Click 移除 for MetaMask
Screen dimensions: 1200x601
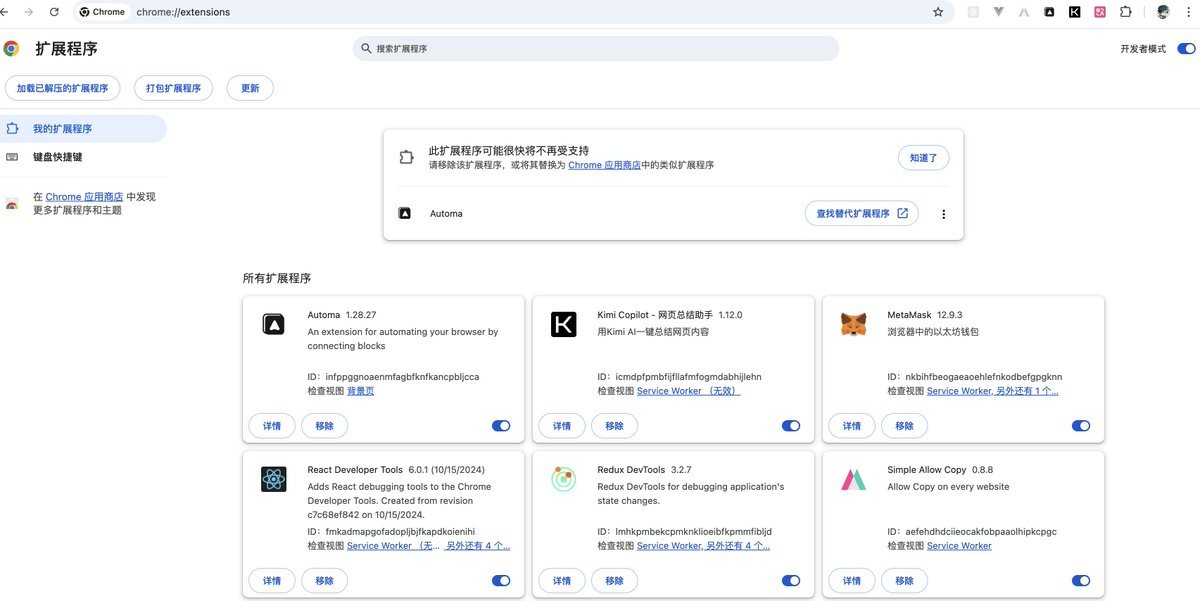pos(905,426)
